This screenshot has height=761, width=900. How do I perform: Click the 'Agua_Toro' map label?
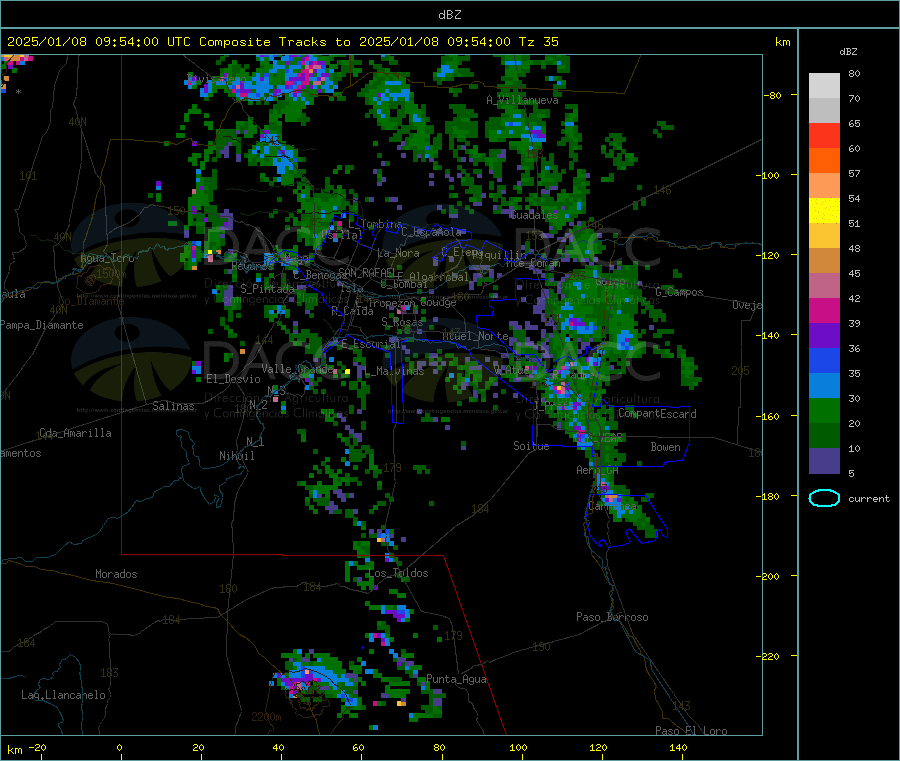[107, 258]
